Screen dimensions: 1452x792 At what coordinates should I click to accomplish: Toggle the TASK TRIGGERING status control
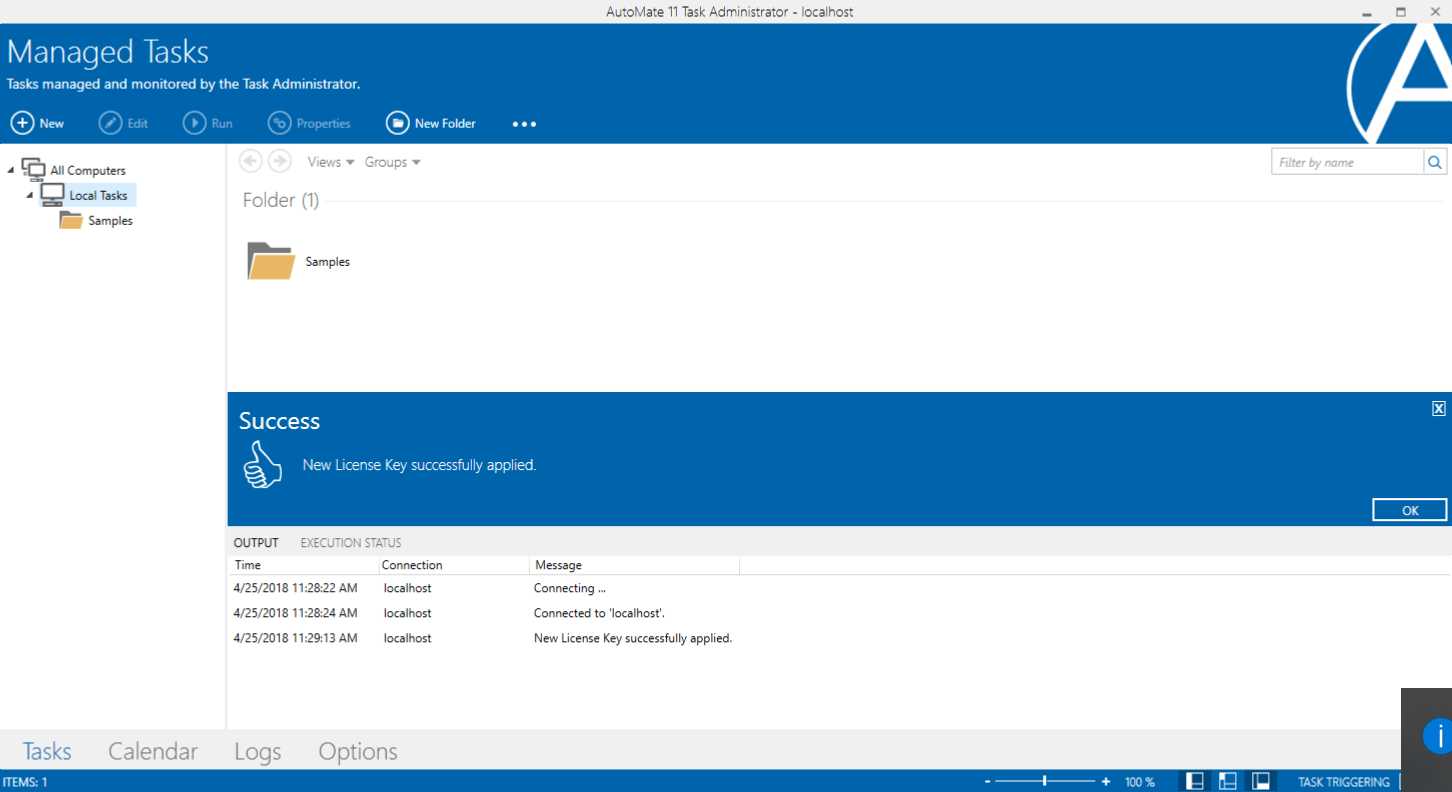click(1345, 781)
